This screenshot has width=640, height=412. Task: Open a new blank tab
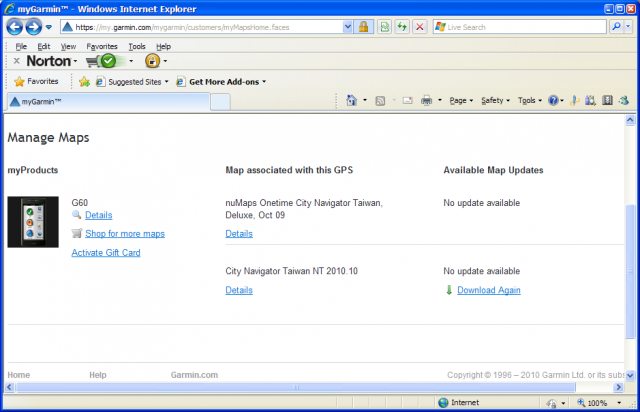click(220, 102)
